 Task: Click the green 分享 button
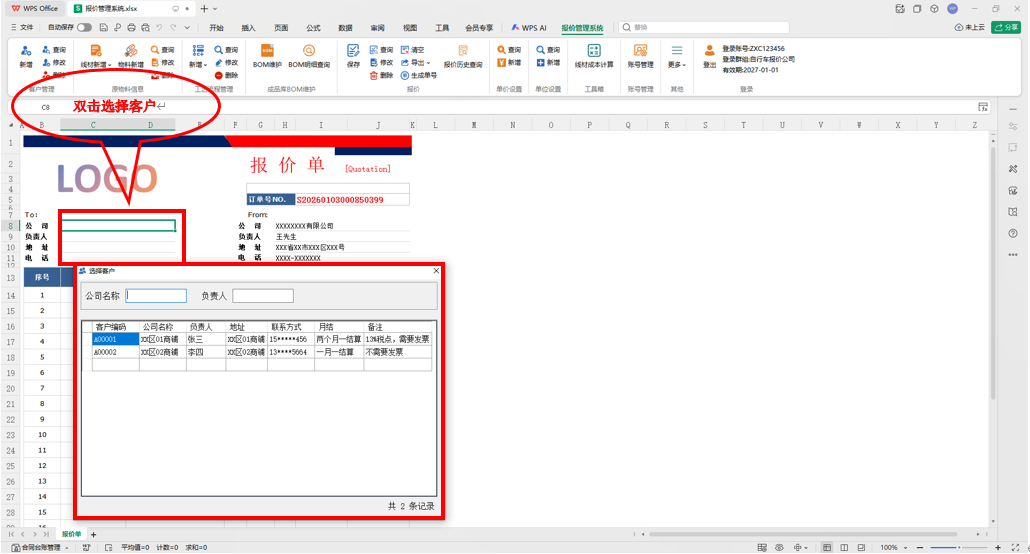click(x=1006, y=27)
